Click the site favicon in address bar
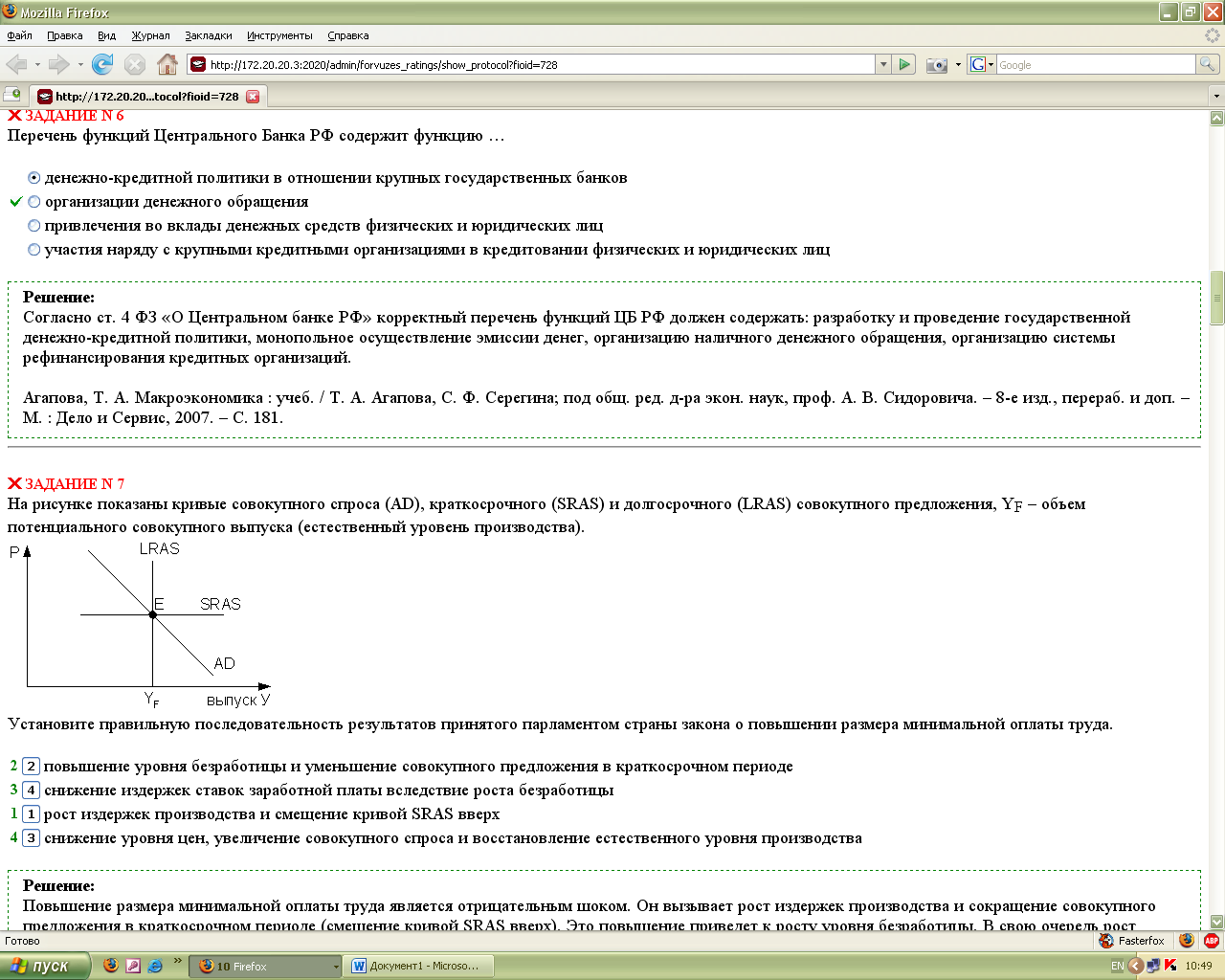The image size is (1225, 980). [198, 64]
